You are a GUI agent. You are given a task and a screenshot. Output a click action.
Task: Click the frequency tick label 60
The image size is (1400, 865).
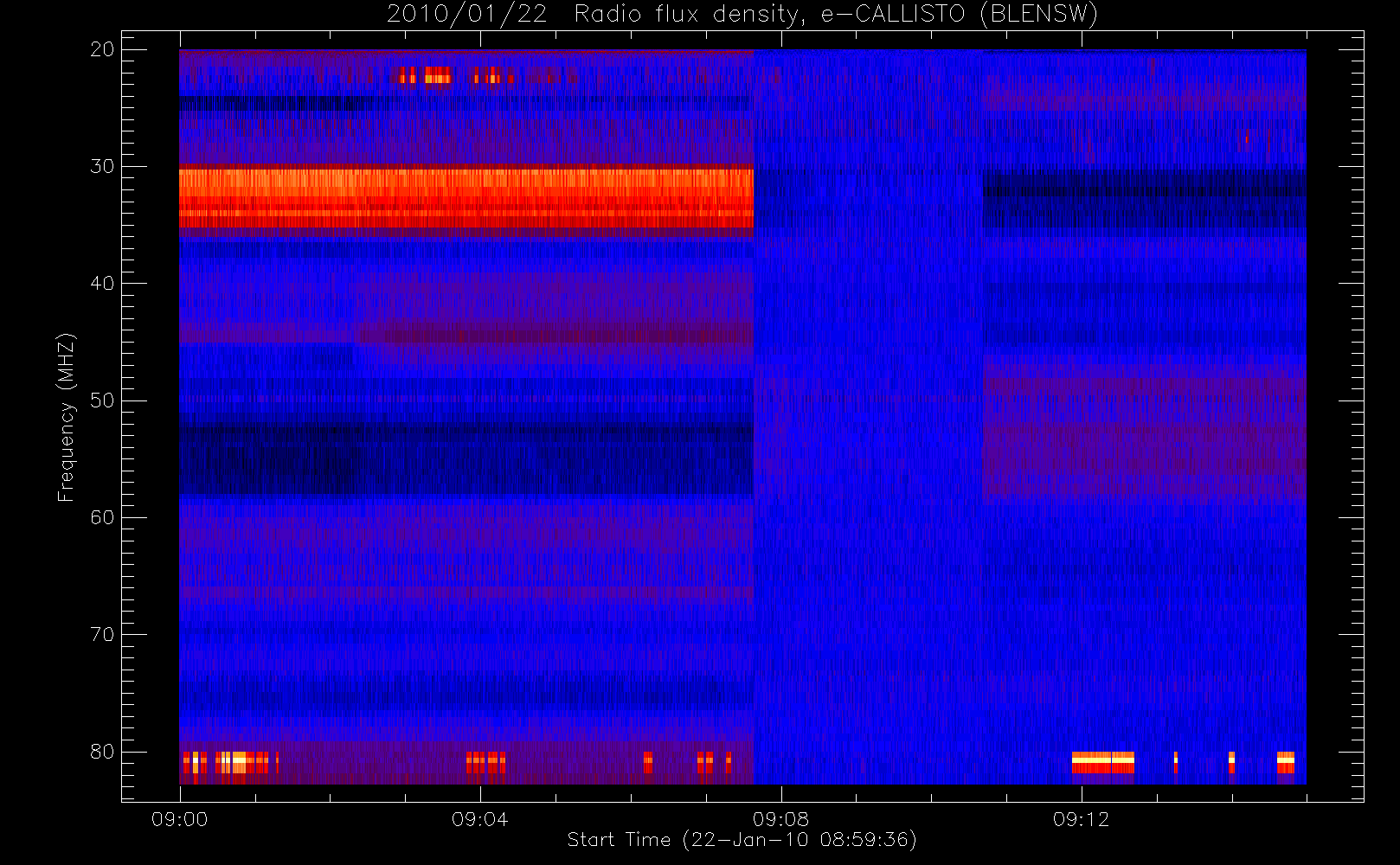[102, 517]
